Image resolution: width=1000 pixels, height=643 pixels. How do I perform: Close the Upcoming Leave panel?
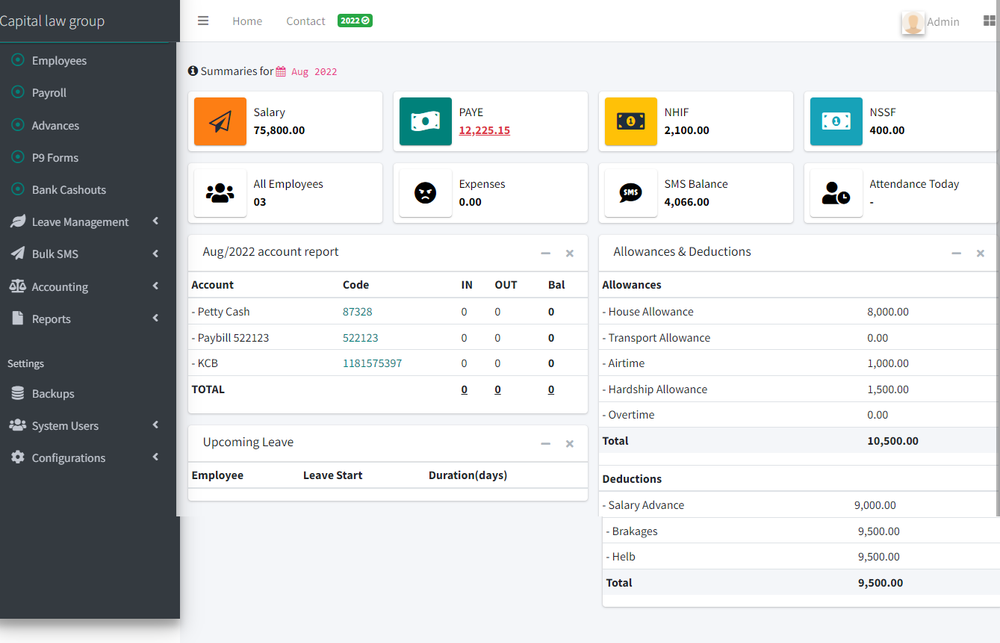(x=569, y=443)
